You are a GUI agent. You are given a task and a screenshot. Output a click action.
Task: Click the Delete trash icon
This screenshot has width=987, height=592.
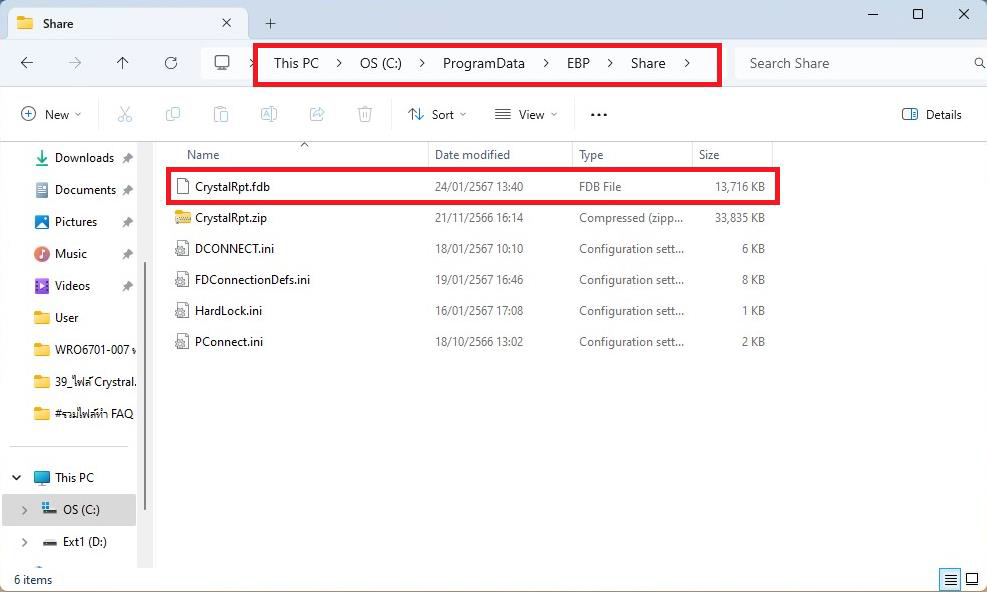(x=365, y=115)
